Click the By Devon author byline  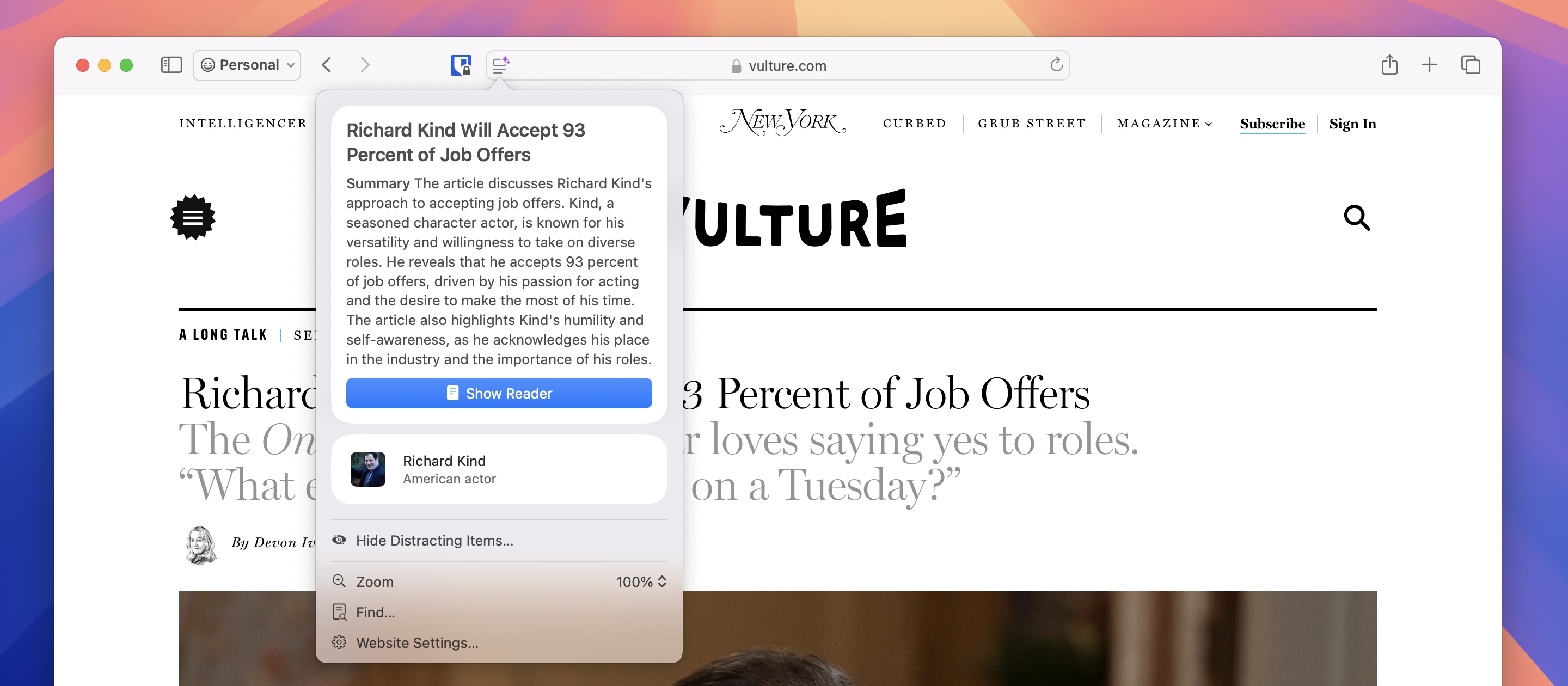(273, 542)
